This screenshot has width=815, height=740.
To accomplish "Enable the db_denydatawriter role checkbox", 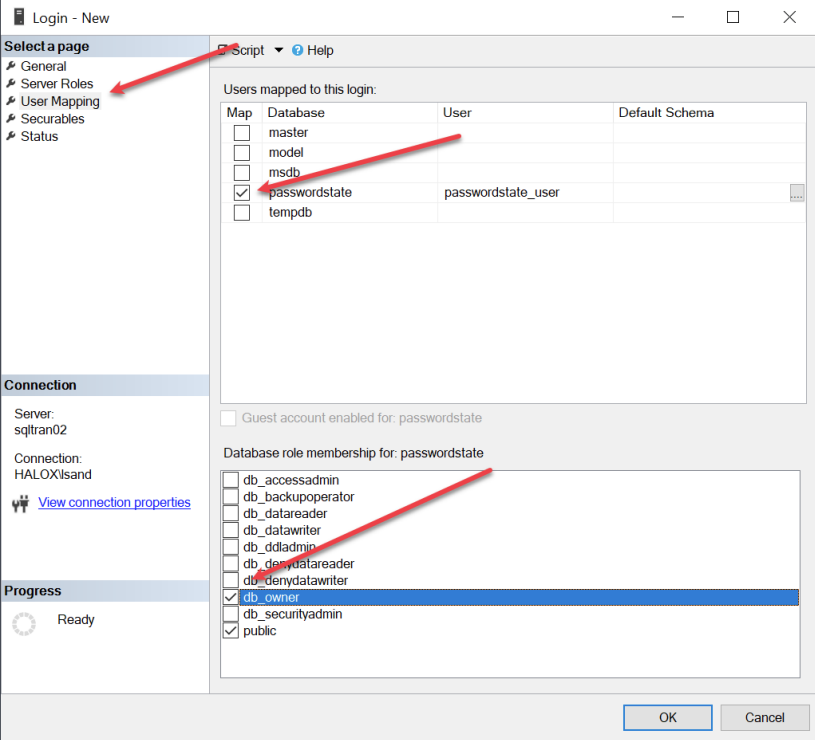I will 231,580.
